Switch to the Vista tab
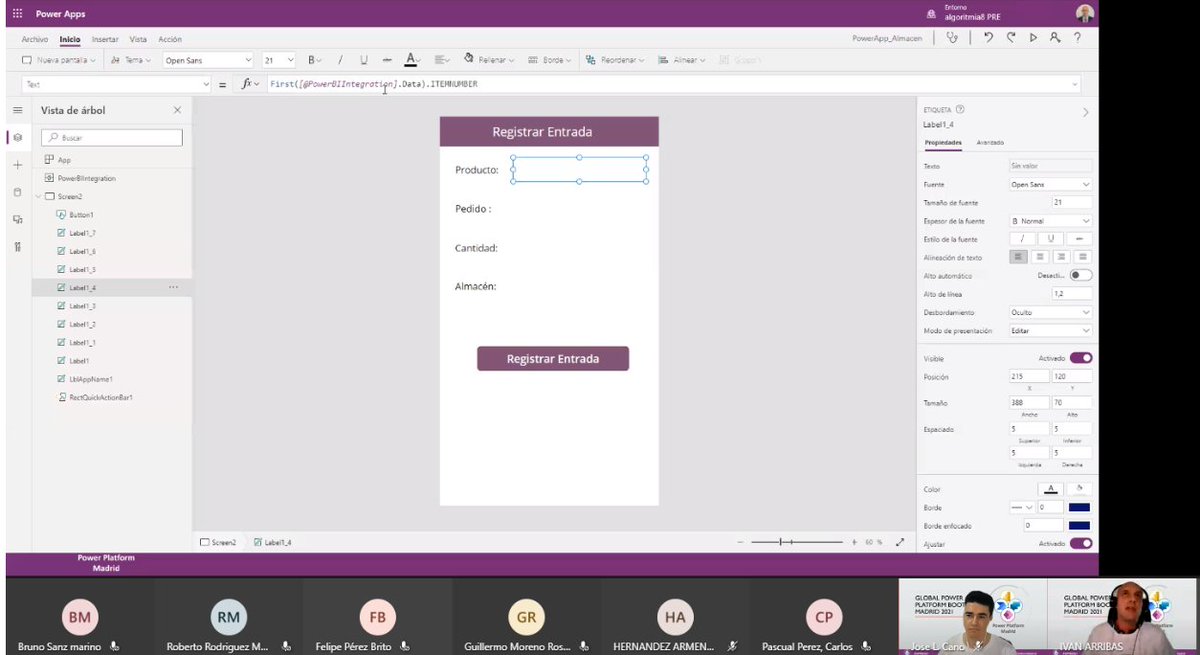 (x=138, y=39)
